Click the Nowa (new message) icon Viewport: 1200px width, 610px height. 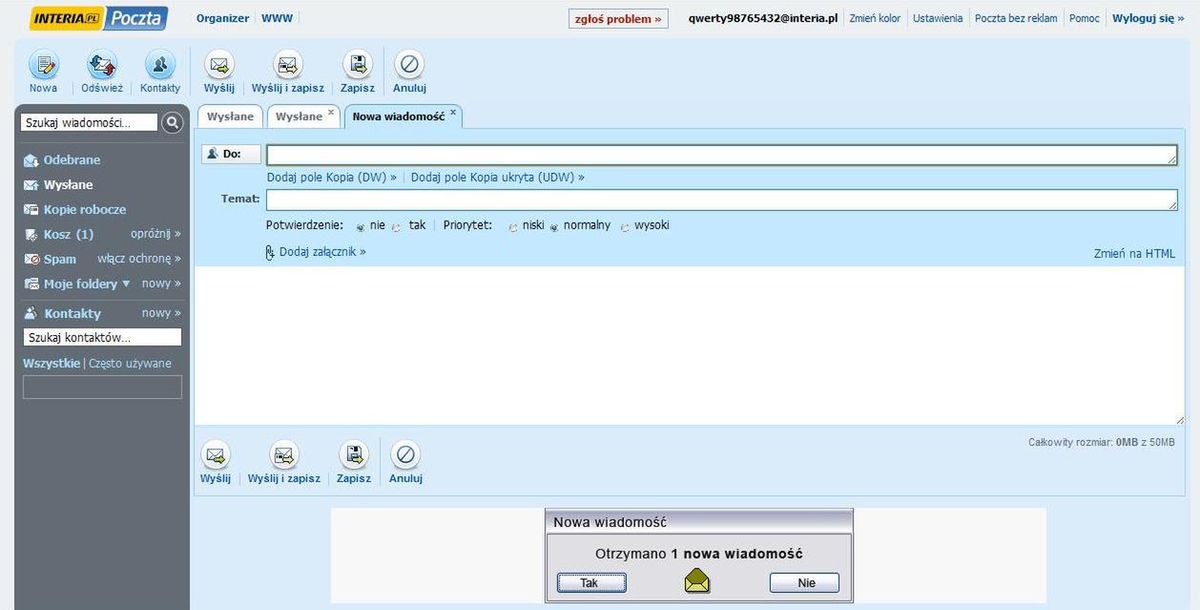pyautogui.click(x=43, y=66)
